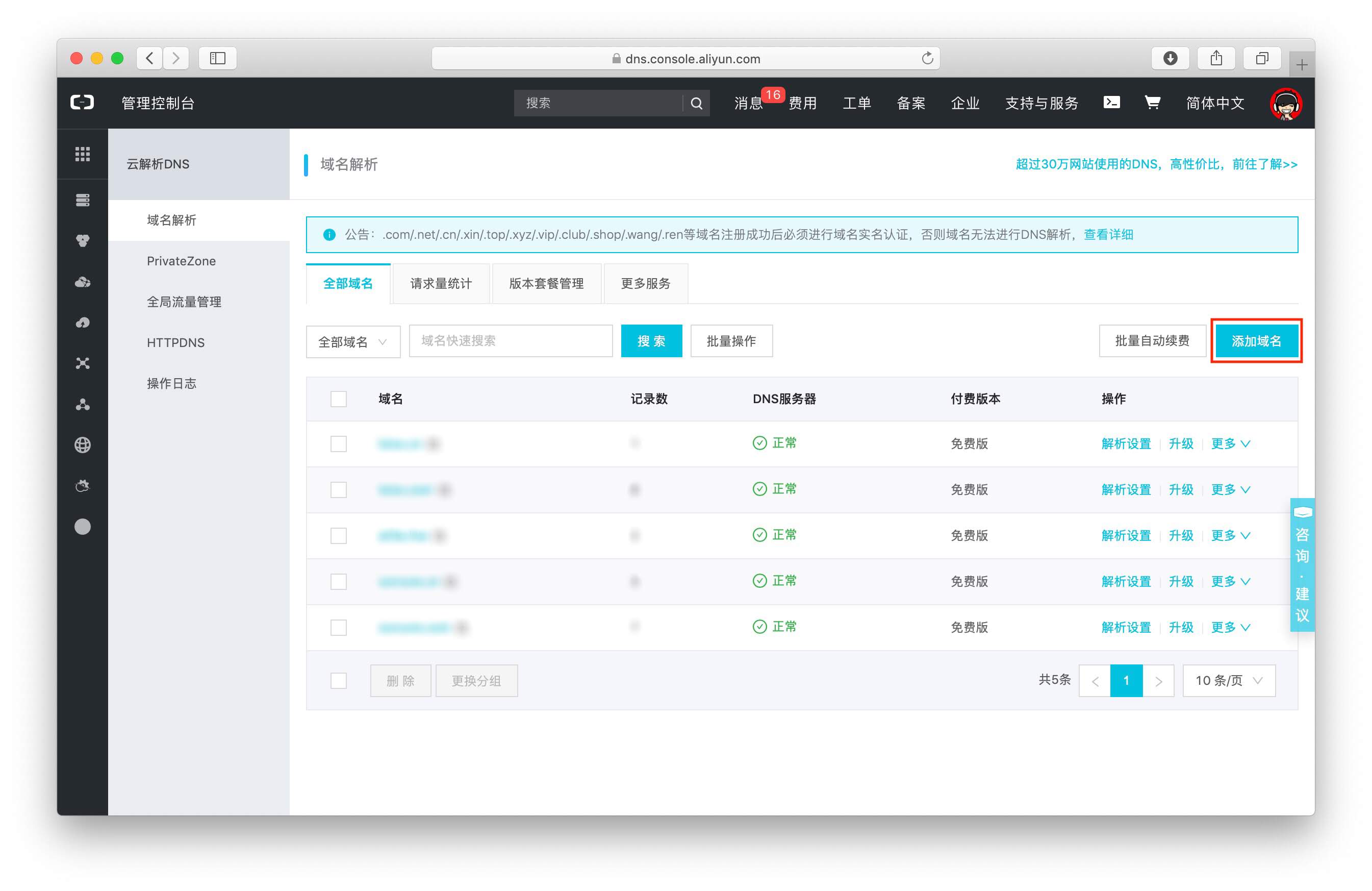The width and height of the screenshot is (1372, 891).
Task: Toggle second domain row checkbox
Action: click(339, 489)
